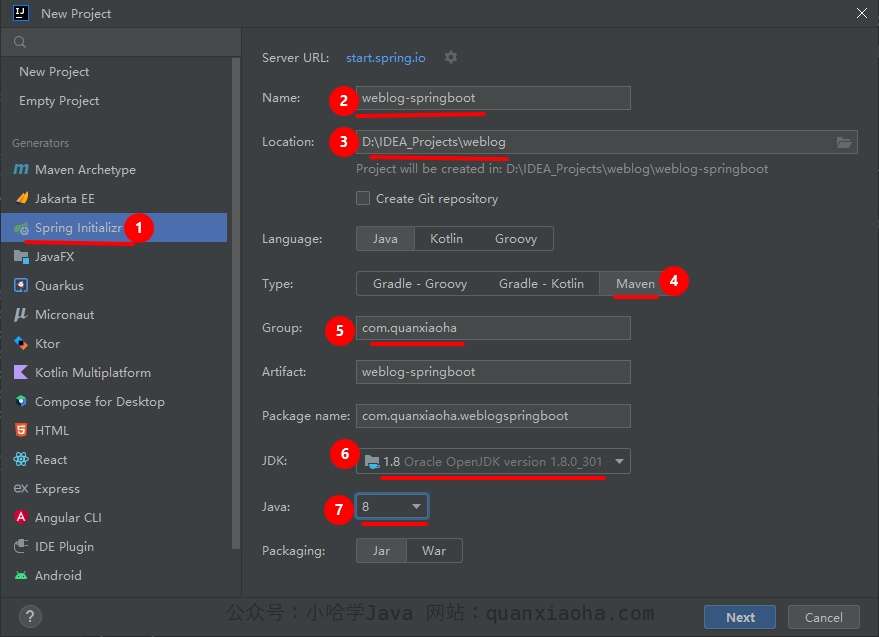Choose Gradle - Kotlin project type
Screen dimensions: 879x637
[x=541, y=284]
